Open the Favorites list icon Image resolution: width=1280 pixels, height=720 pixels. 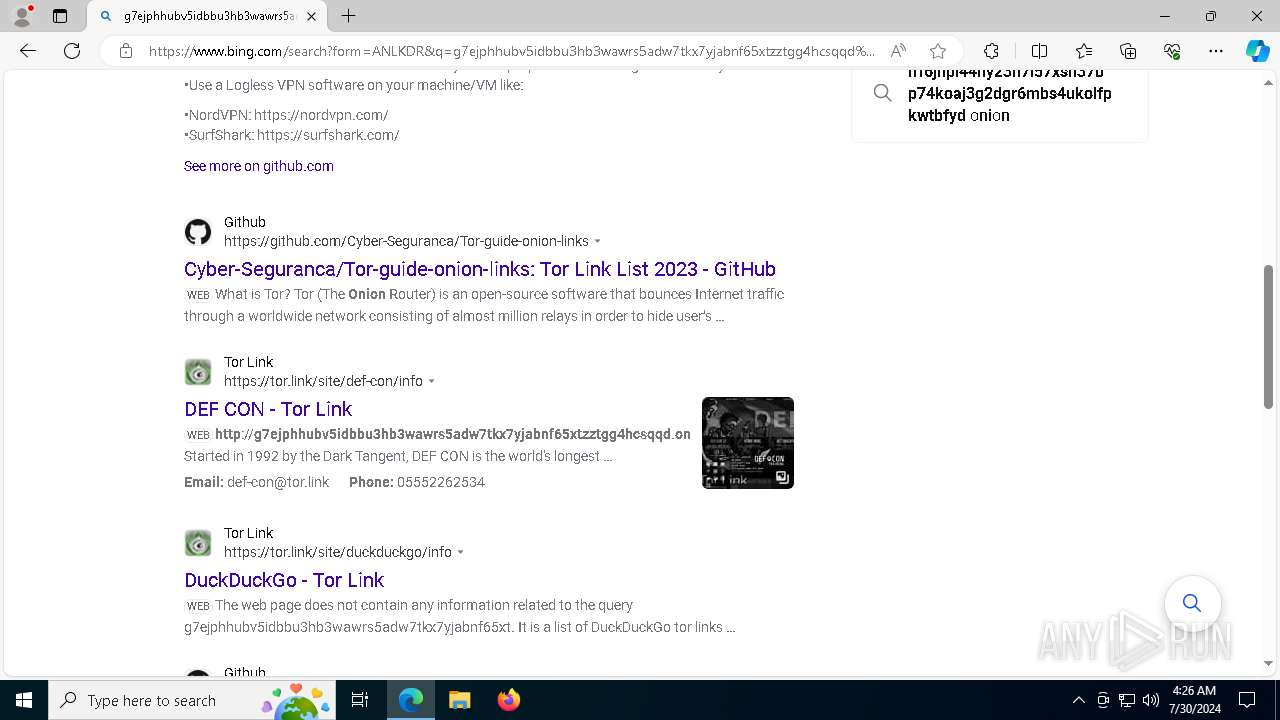(1084, 51)
